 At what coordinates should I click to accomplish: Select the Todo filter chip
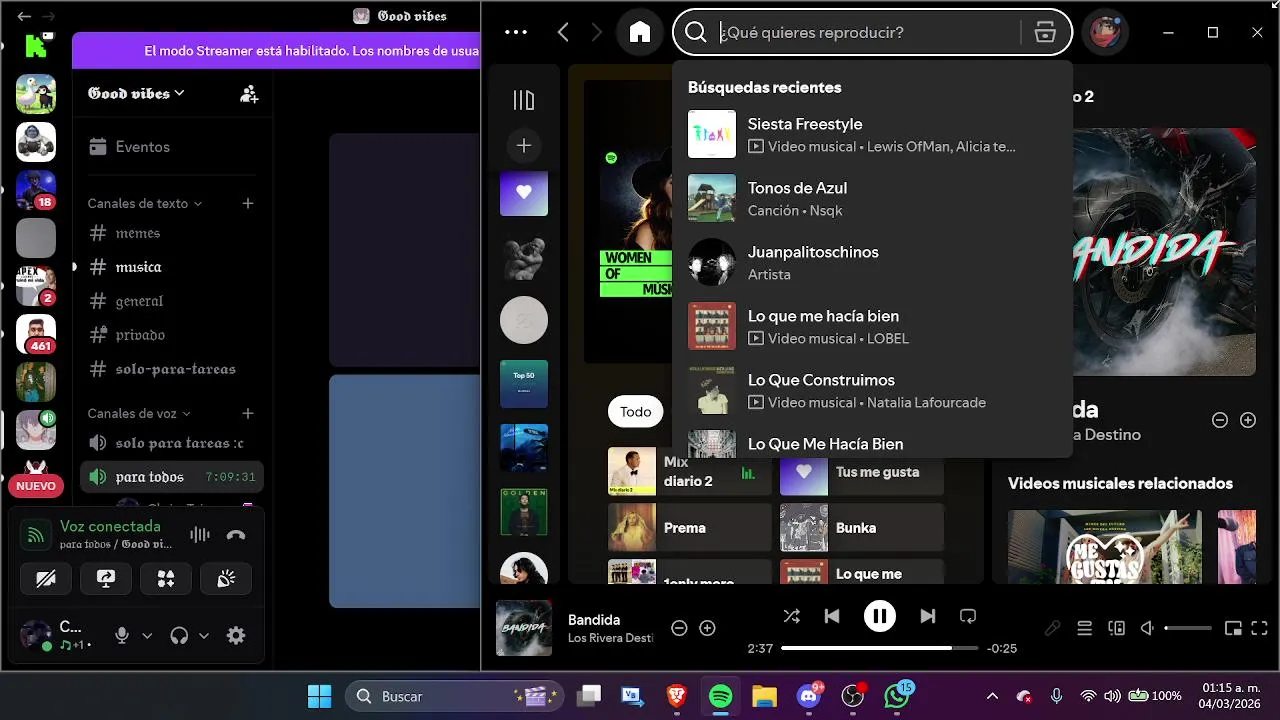636,411
